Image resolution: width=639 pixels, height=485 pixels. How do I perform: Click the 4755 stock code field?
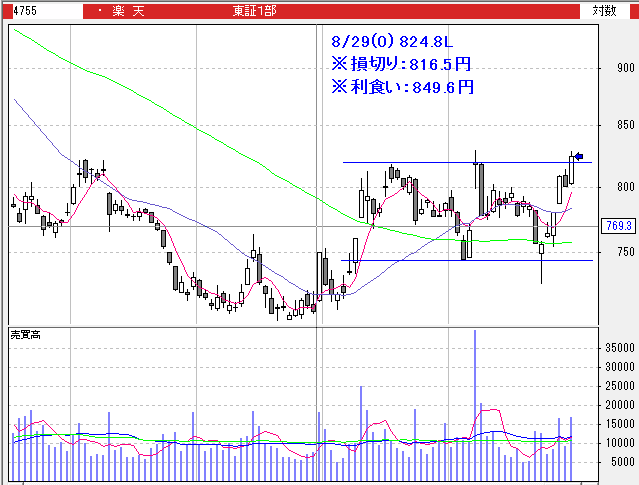pyautogui.click(x=40, y=11)
